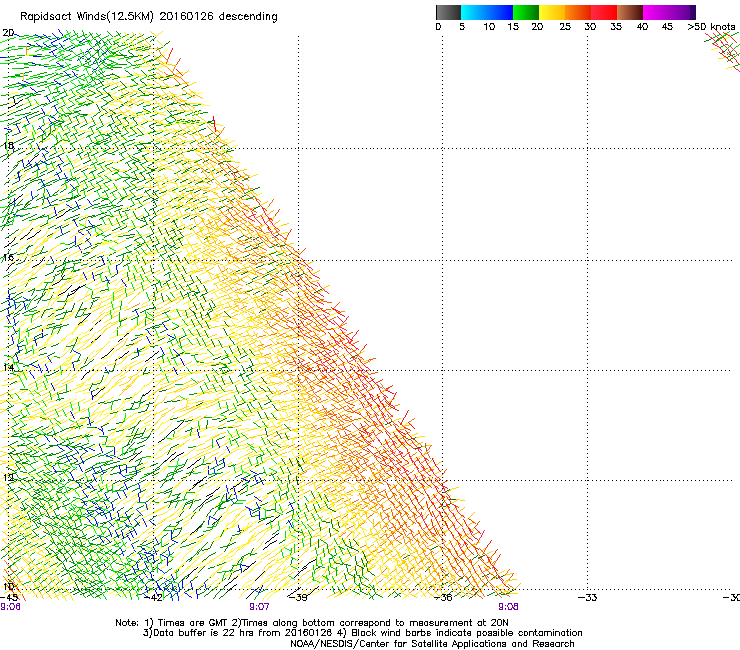This screenshot has height=650, width=740.
Task: Click the cyan-blue 5-15 knots color segment
Action: tap(487, 12)
